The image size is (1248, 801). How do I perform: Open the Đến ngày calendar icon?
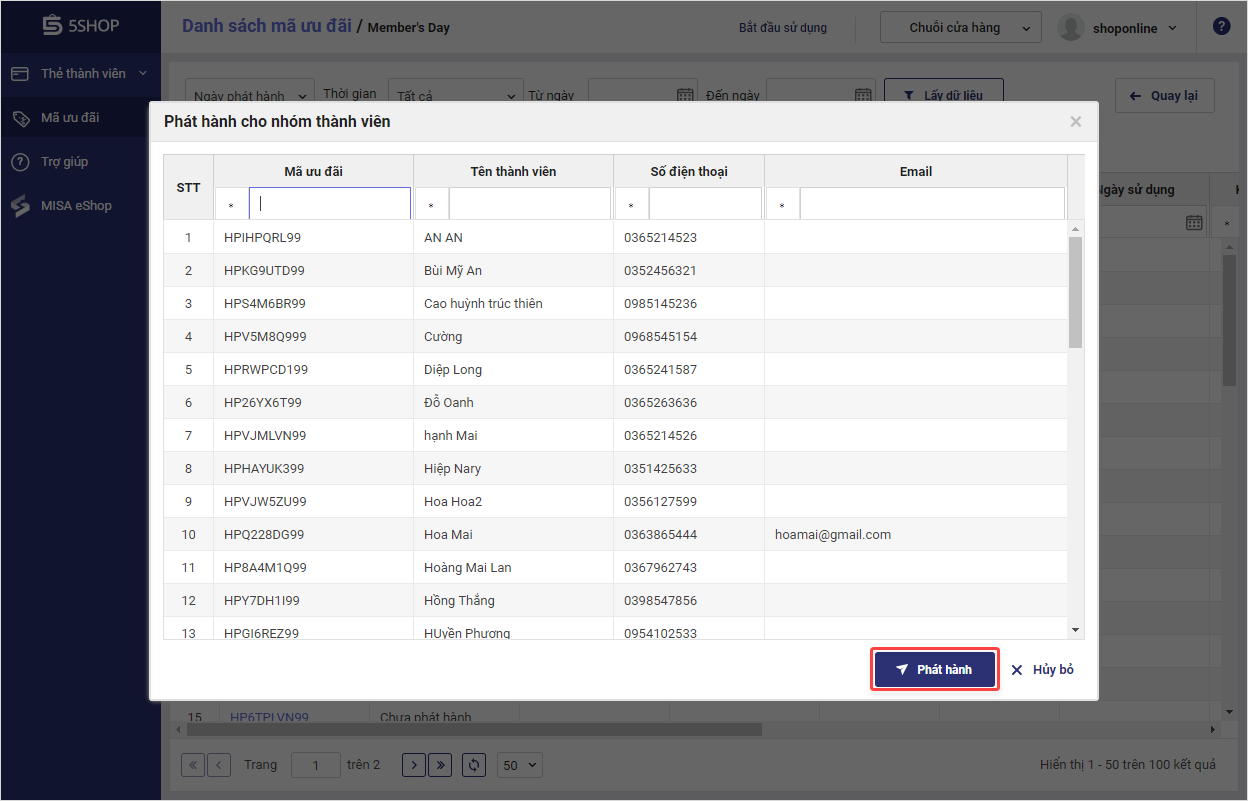863,96
